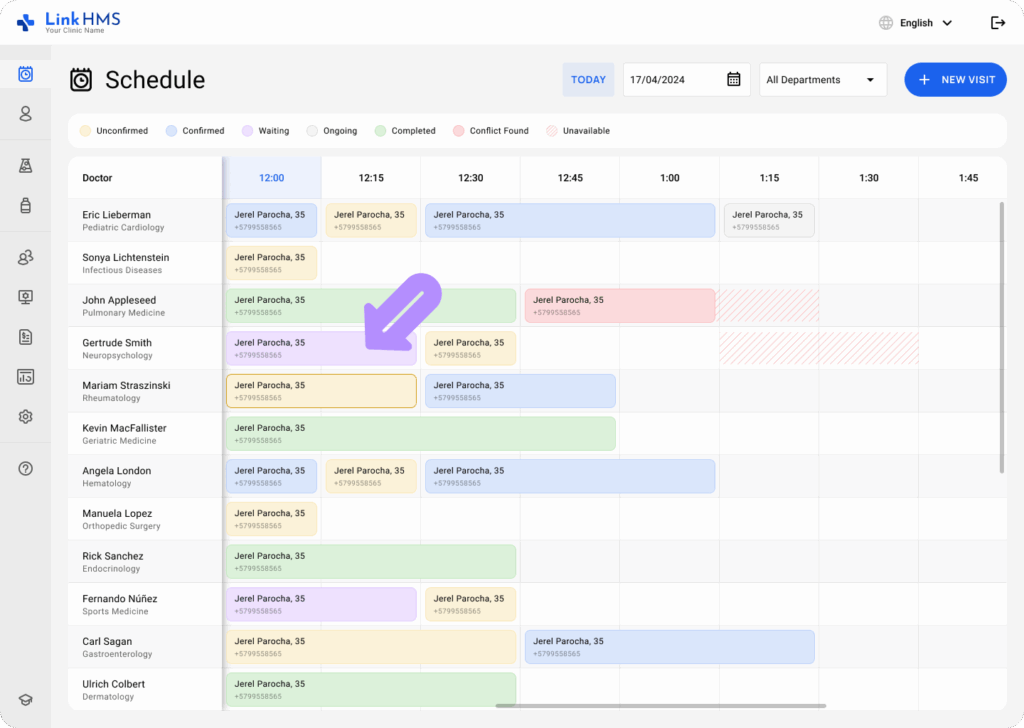1024x728 pixels.
Task: Click the logout icon at top right
Action: pyautogui.click(x=997, y=23)
